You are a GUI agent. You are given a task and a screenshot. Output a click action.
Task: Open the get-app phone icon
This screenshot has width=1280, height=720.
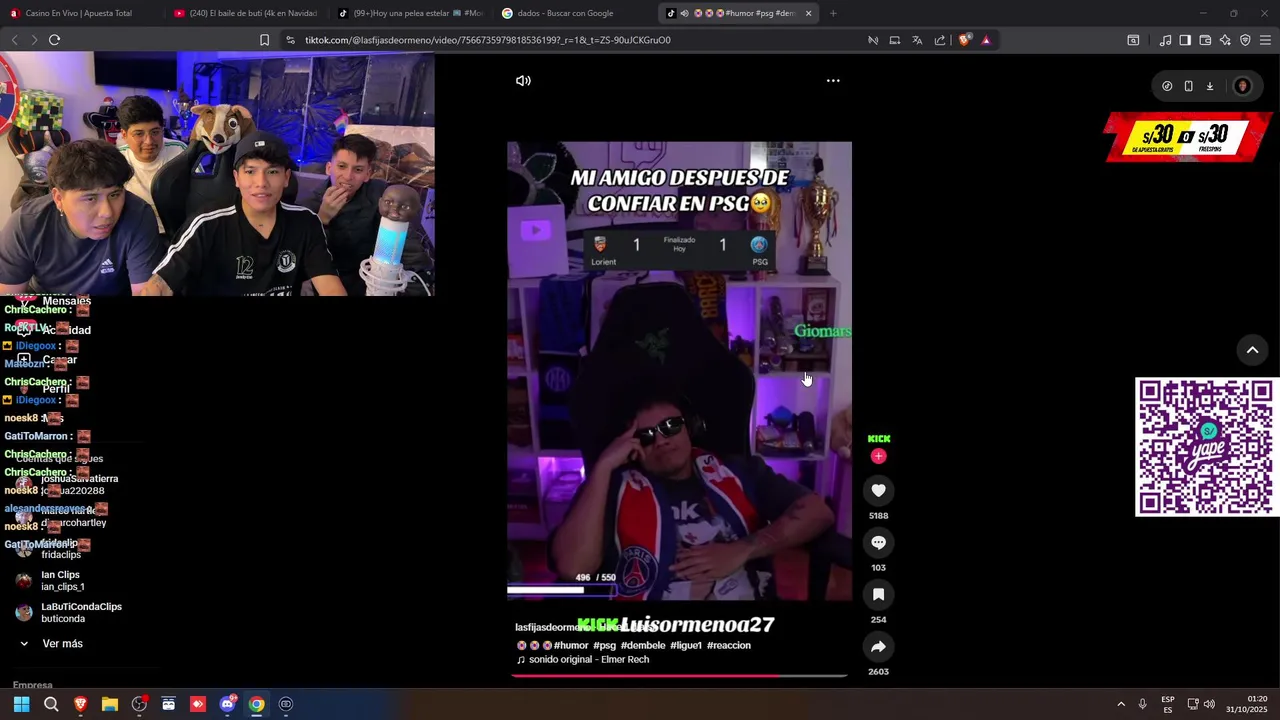[1188, 86]
